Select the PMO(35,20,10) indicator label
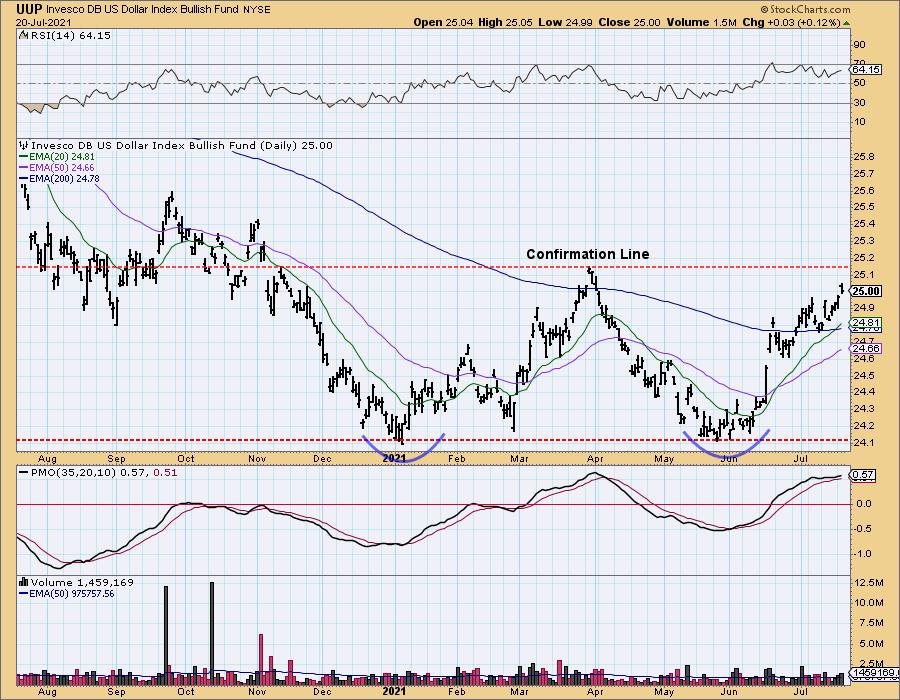The width and height of the screenshot is (900, 700). (x=73, y=473)
